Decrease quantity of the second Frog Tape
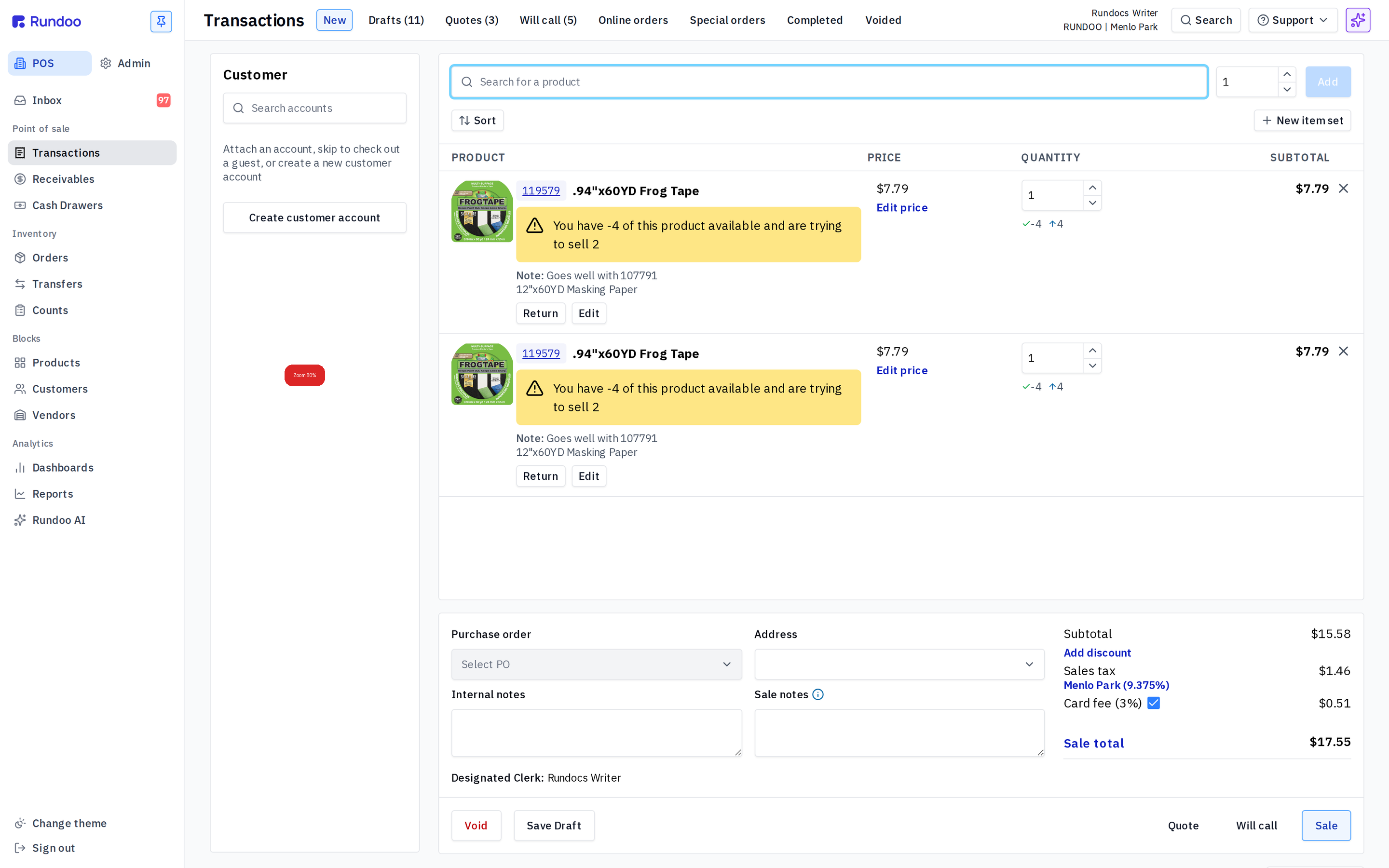Viewport: 1389px width, 868px height. pyautogui.click(x=1092, y=366)
